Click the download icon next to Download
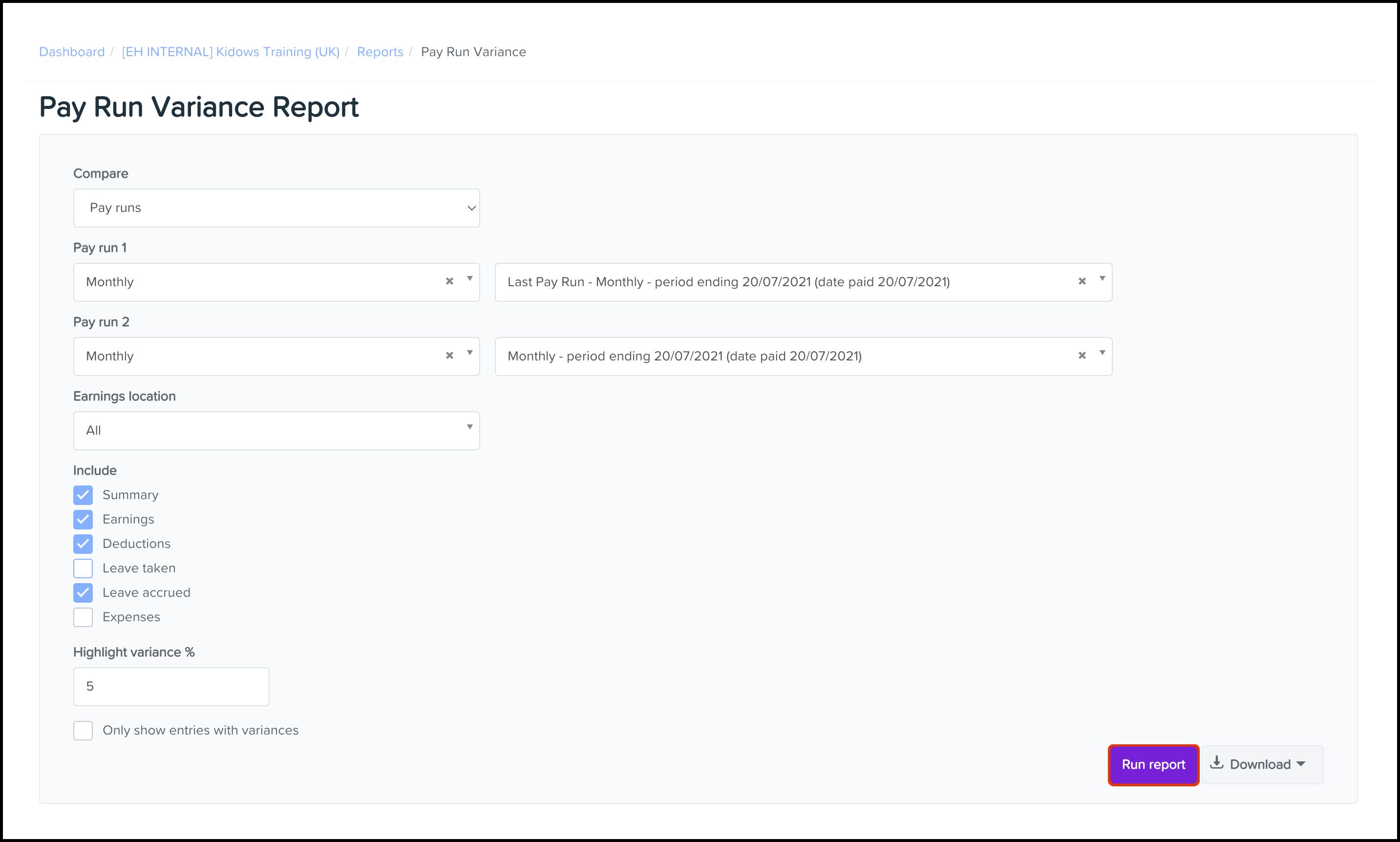1400x842 pixels. coord(1216,762)
